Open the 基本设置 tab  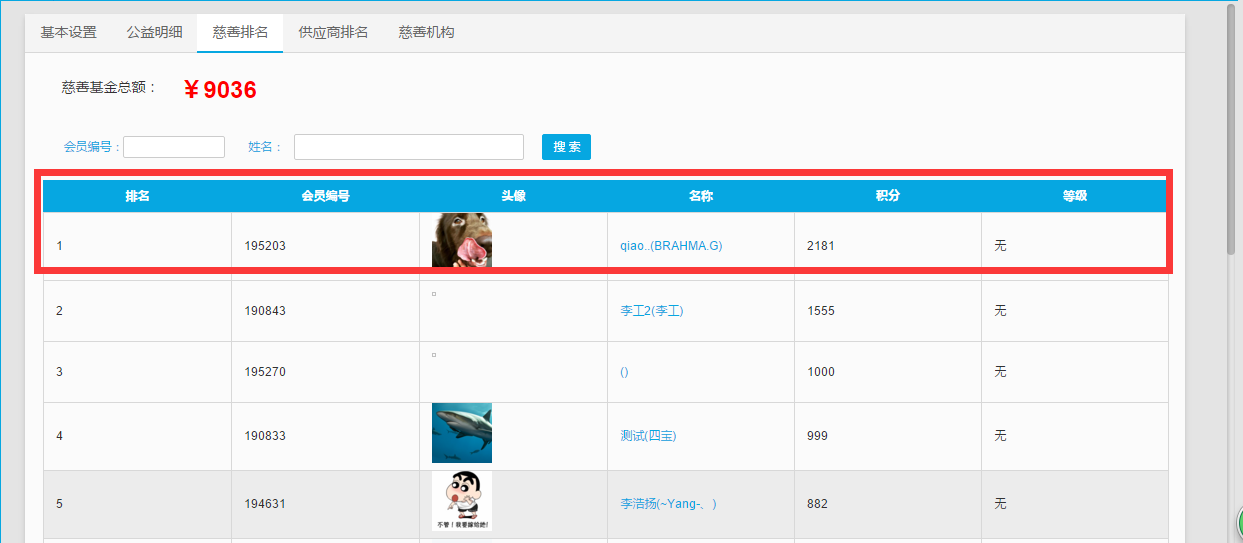click(68, 32)
